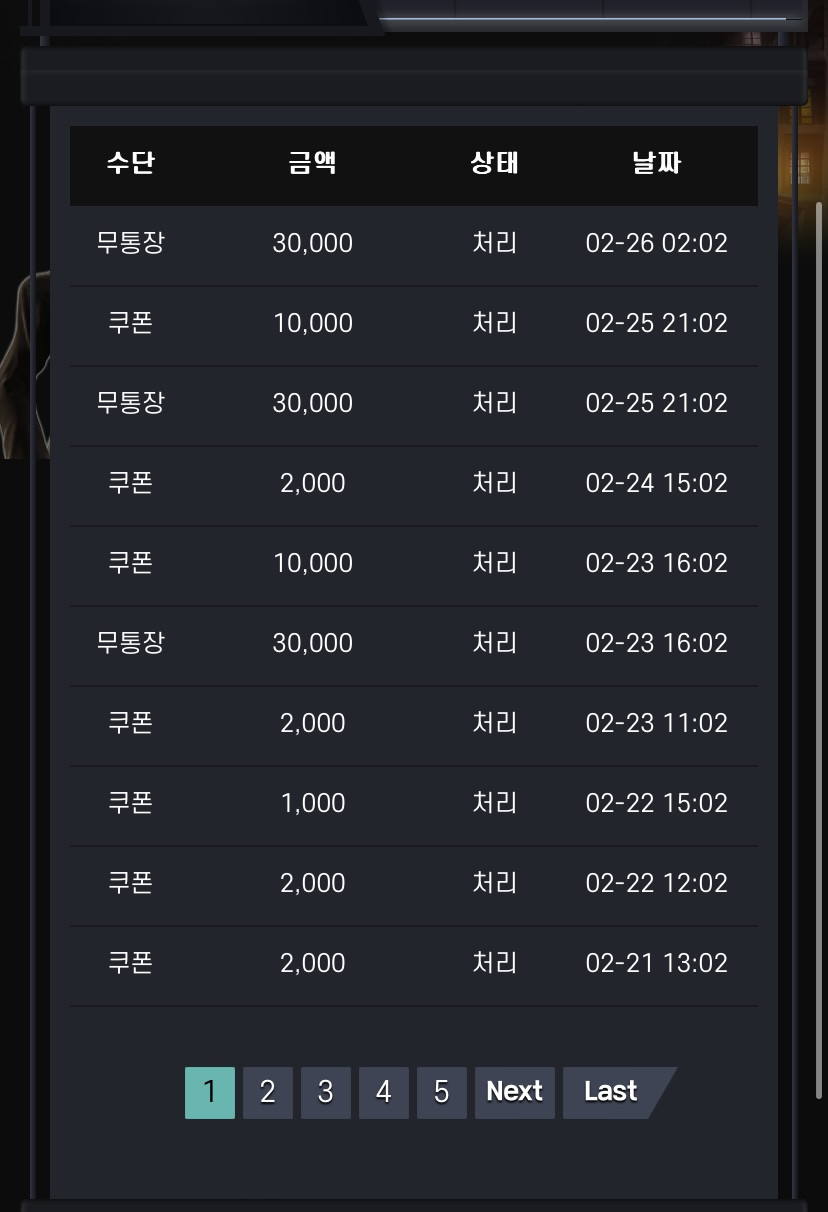Click the 금액 column header
The image size is (828, 1212).
click(313, 163)
